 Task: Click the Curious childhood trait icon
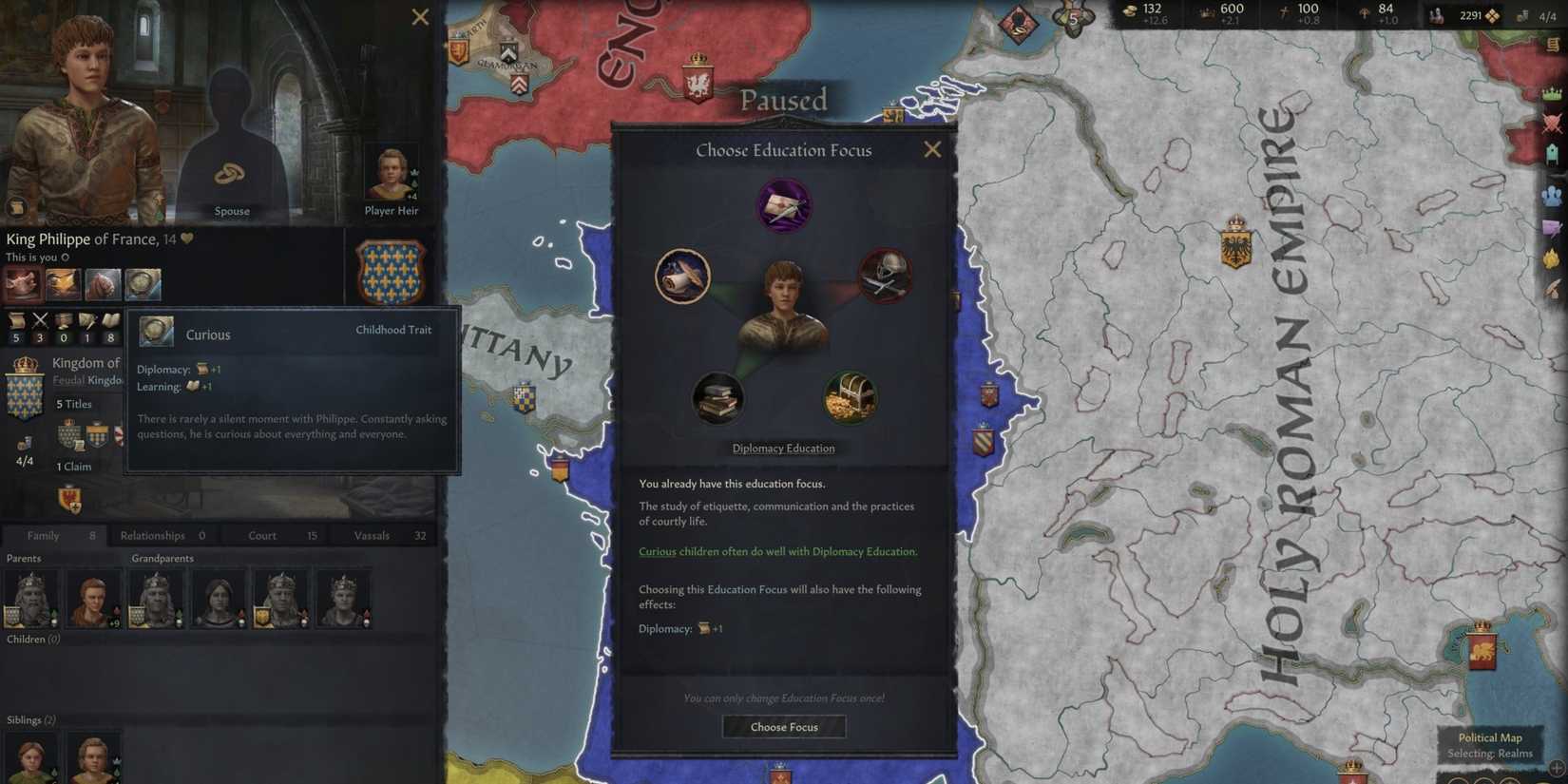point(143,284)
